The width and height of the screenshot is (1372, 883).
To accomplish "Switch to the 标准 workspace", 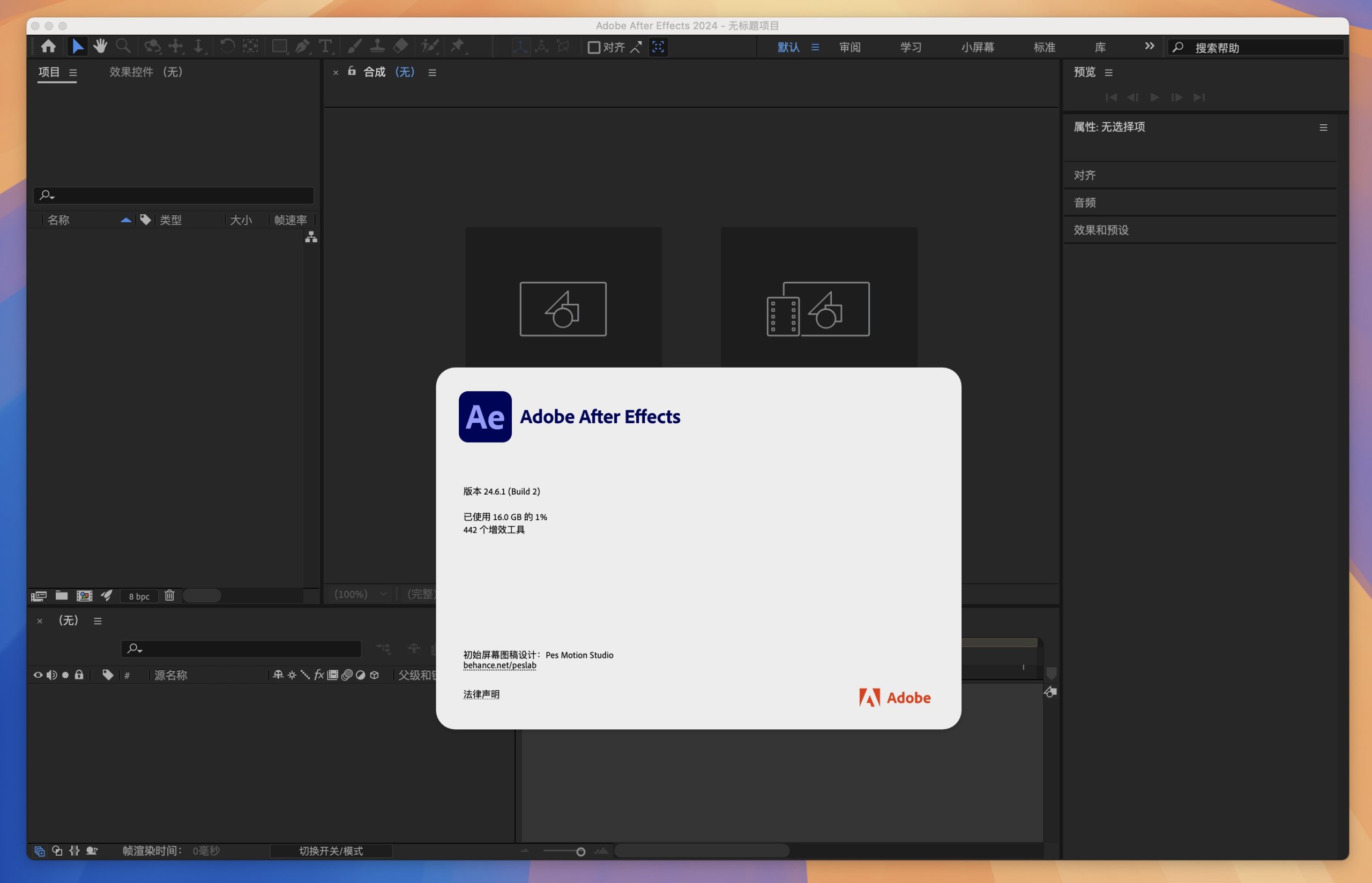I will pyautogui.click(x=1044, y=47).
